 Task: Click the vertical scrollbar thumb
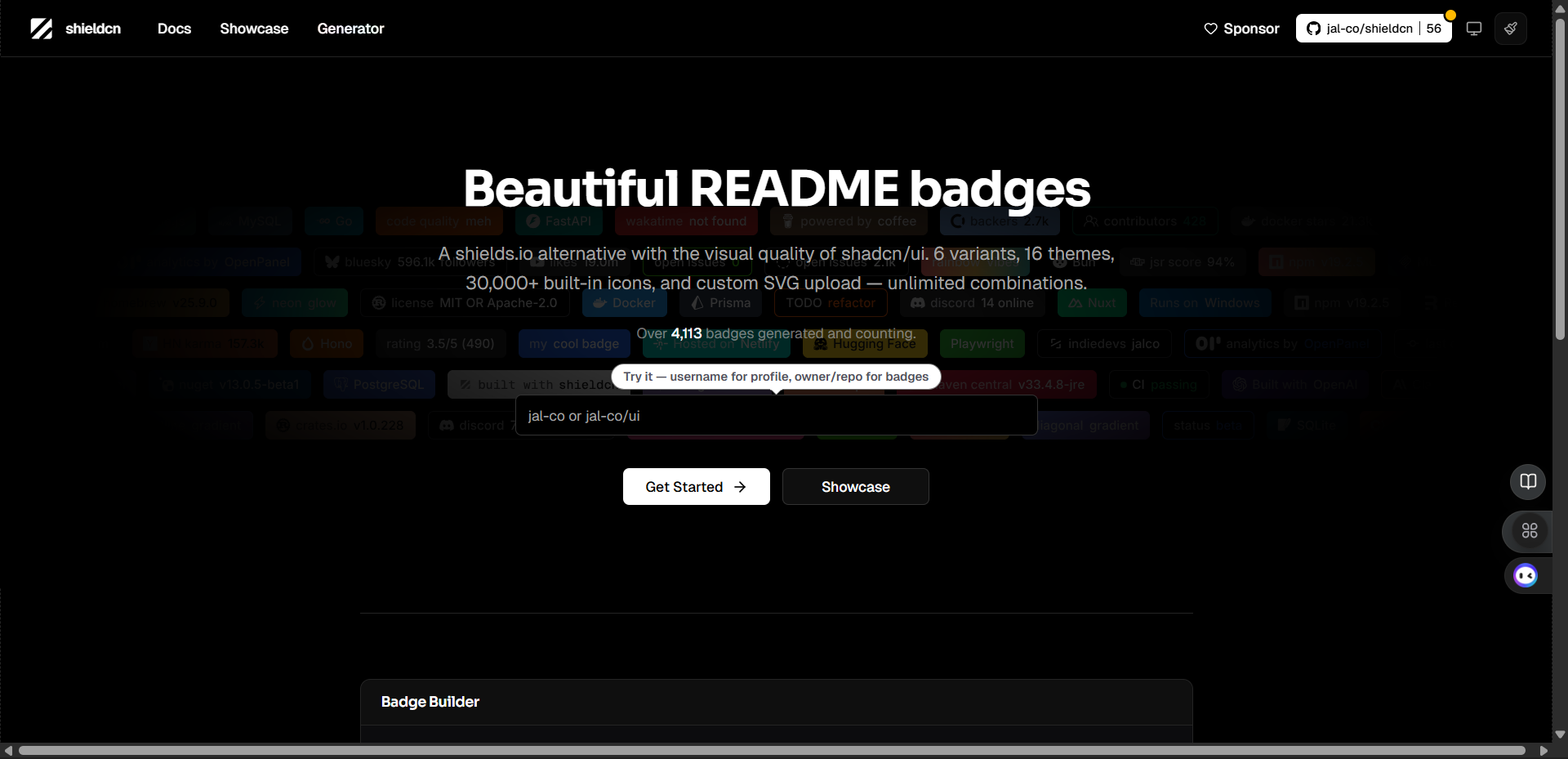coord(1560,178)
